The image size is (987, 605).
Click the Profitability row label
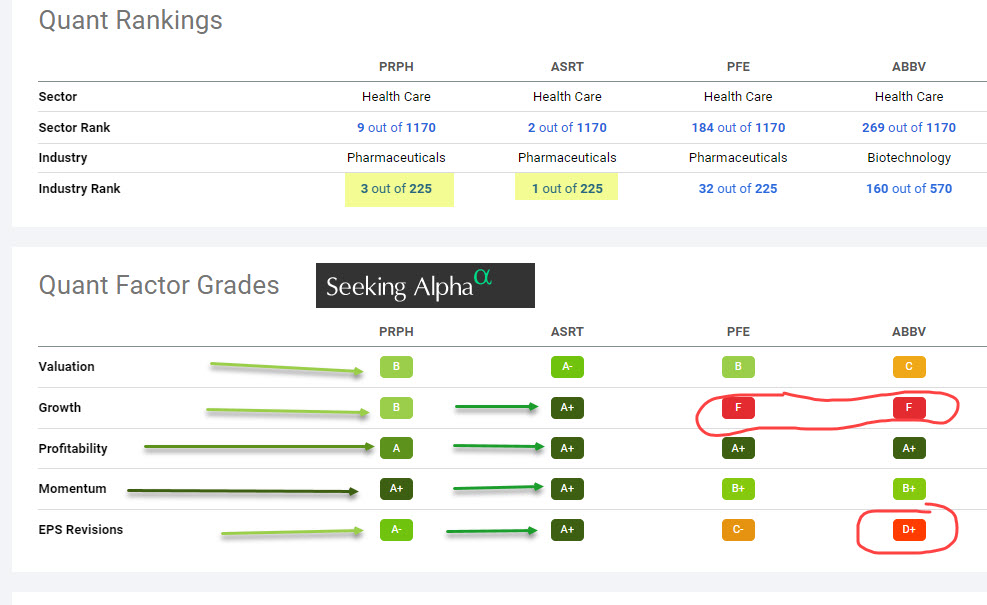click(73, 449)
